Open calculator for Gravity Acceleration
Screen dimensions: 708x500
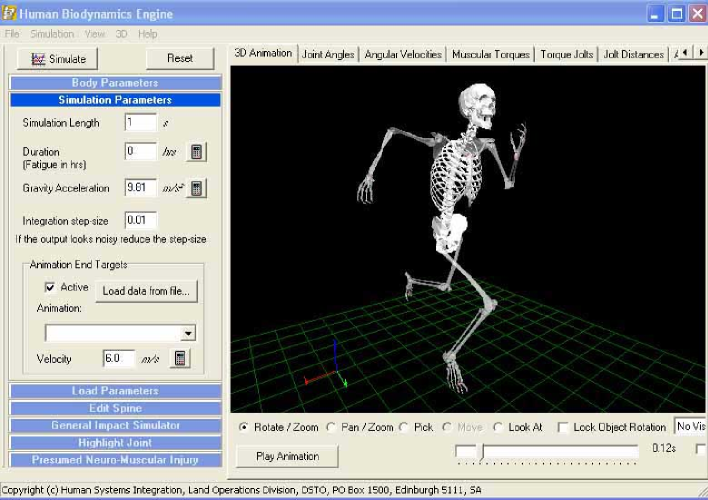tap(196, 188)
